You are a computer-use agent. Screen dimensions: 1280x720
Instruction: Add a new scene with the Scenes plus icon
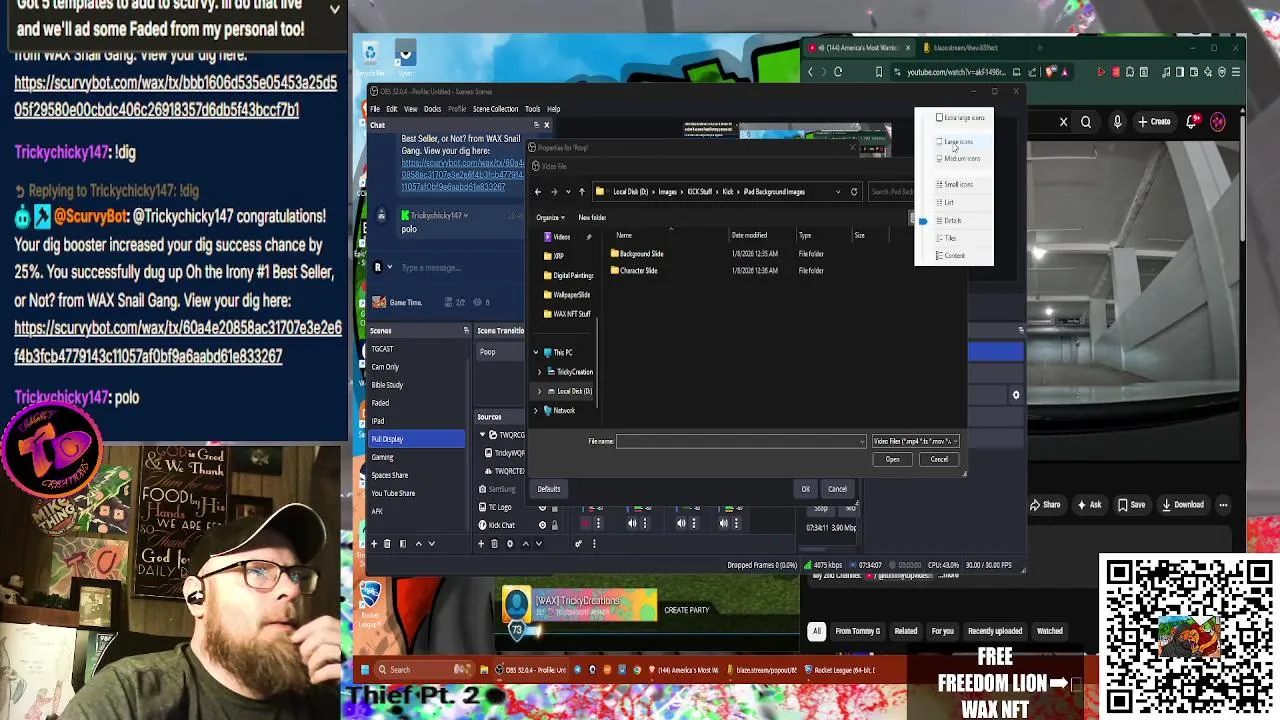374,544
